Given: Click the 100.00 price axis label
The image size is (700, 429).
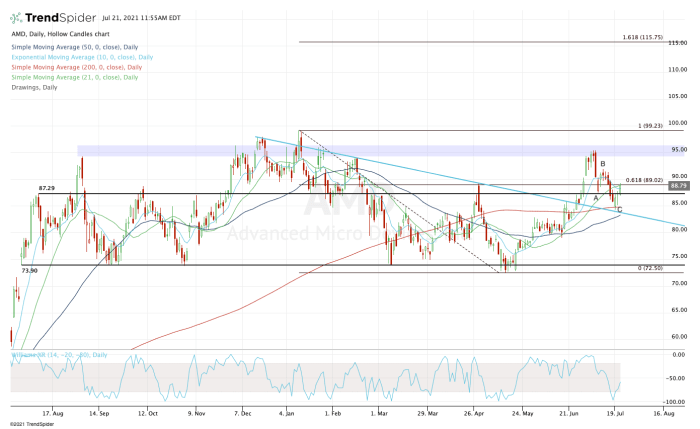Looking at the screenshot, I should pyautogui.click(x=678, y=123).
